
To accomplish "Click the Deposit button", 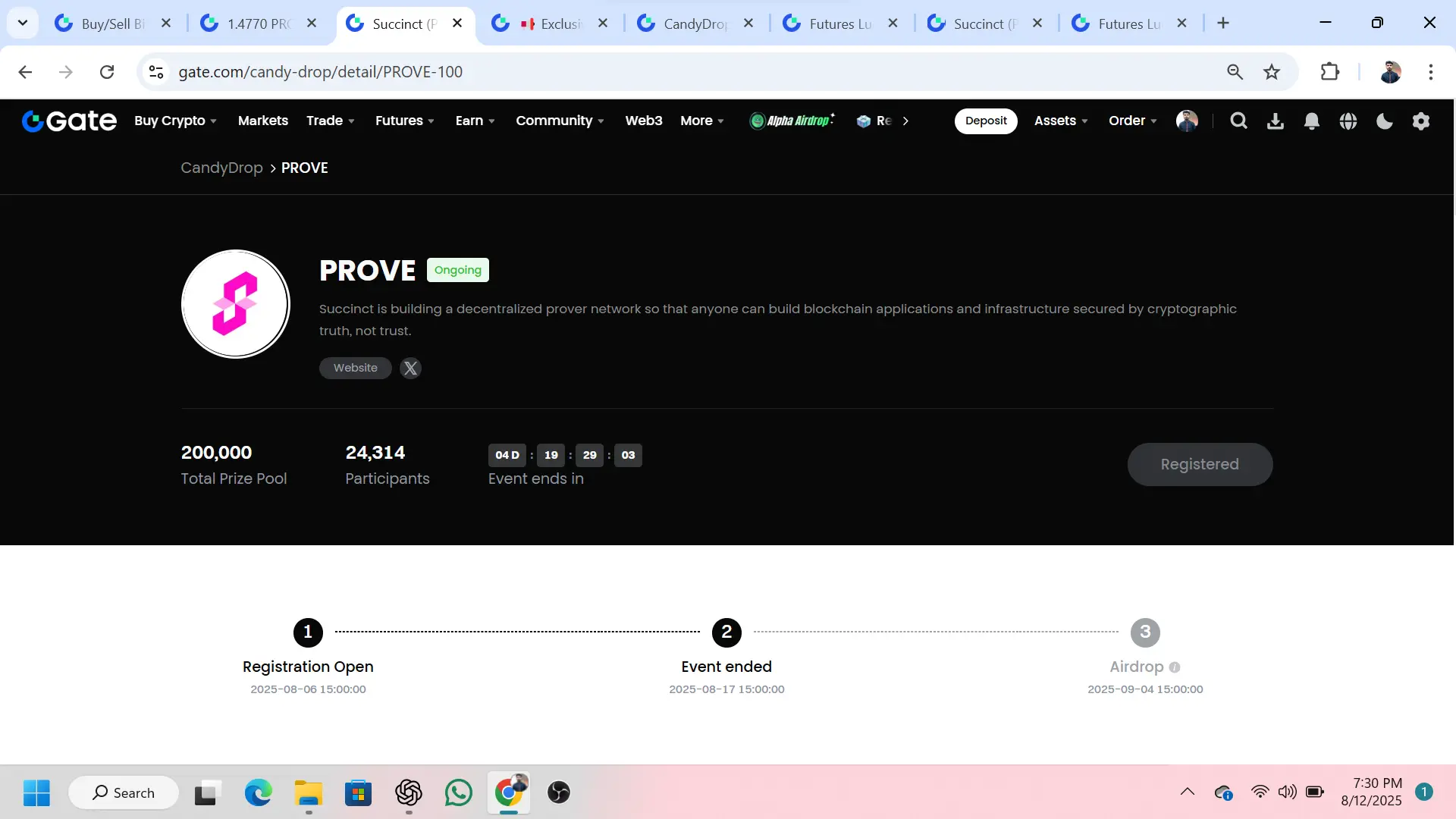I will (x=986, y=121).
